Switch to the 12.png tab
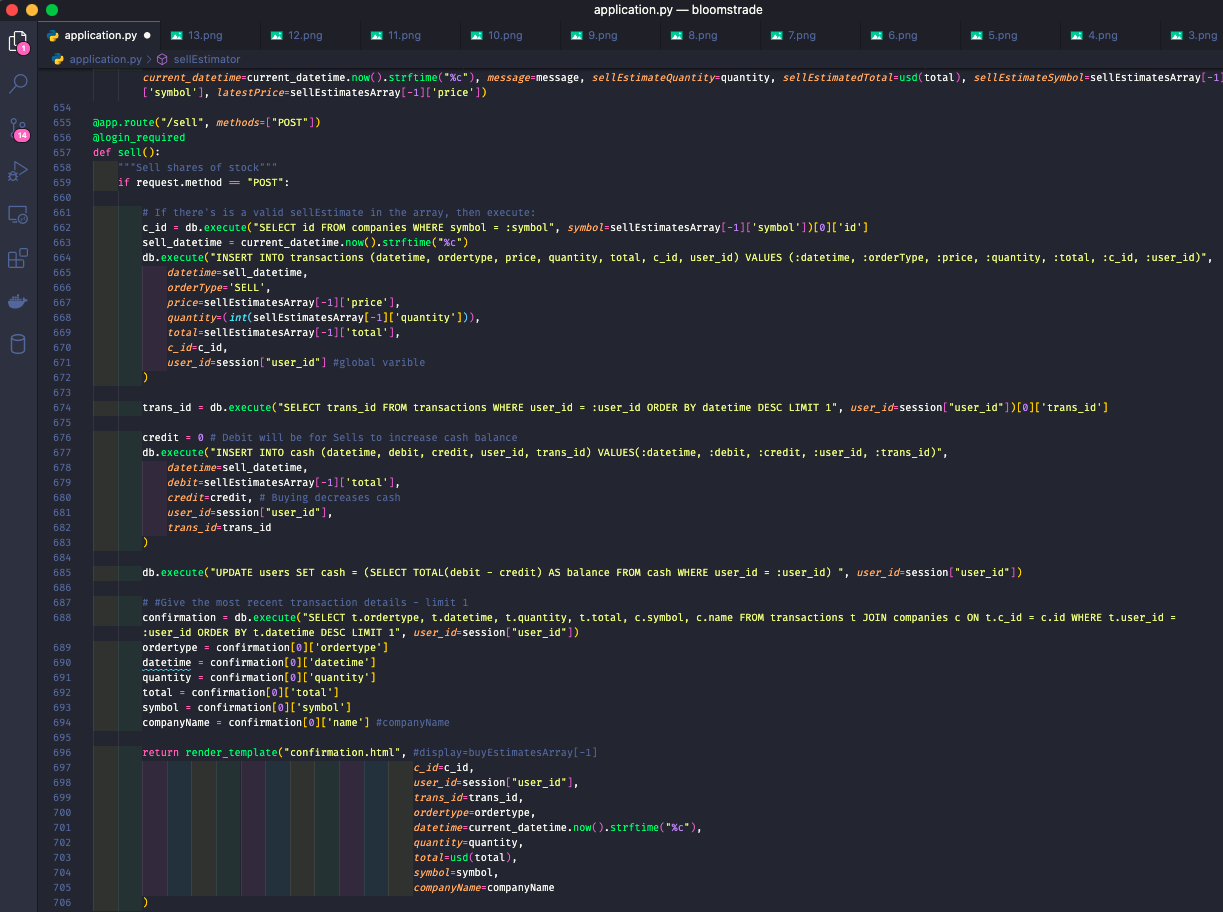Screen dimensions: 1223x912 [x=310, y=35]
